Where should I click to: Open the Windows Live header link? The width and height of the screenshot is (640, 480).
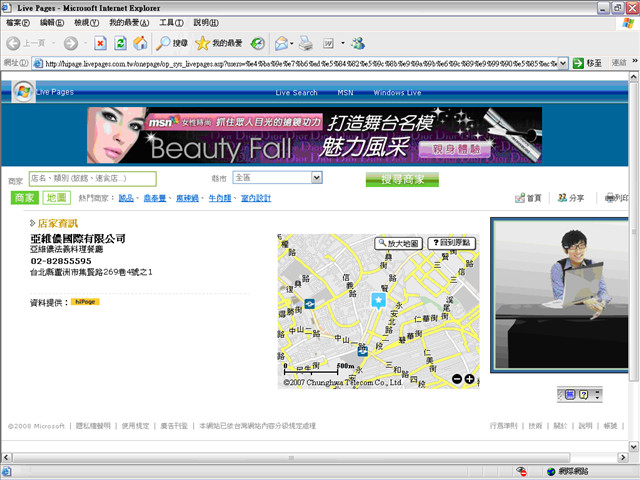pos(397,93)
